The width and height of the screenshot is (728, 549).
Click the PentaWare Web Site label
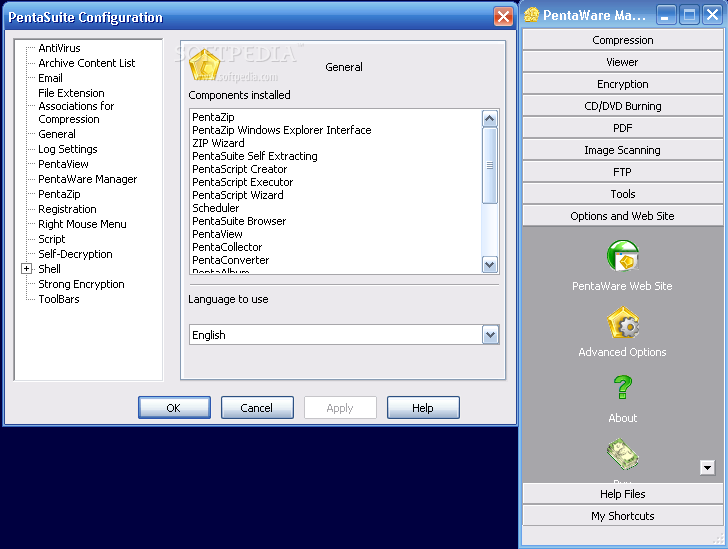click(x=622, y=286)
